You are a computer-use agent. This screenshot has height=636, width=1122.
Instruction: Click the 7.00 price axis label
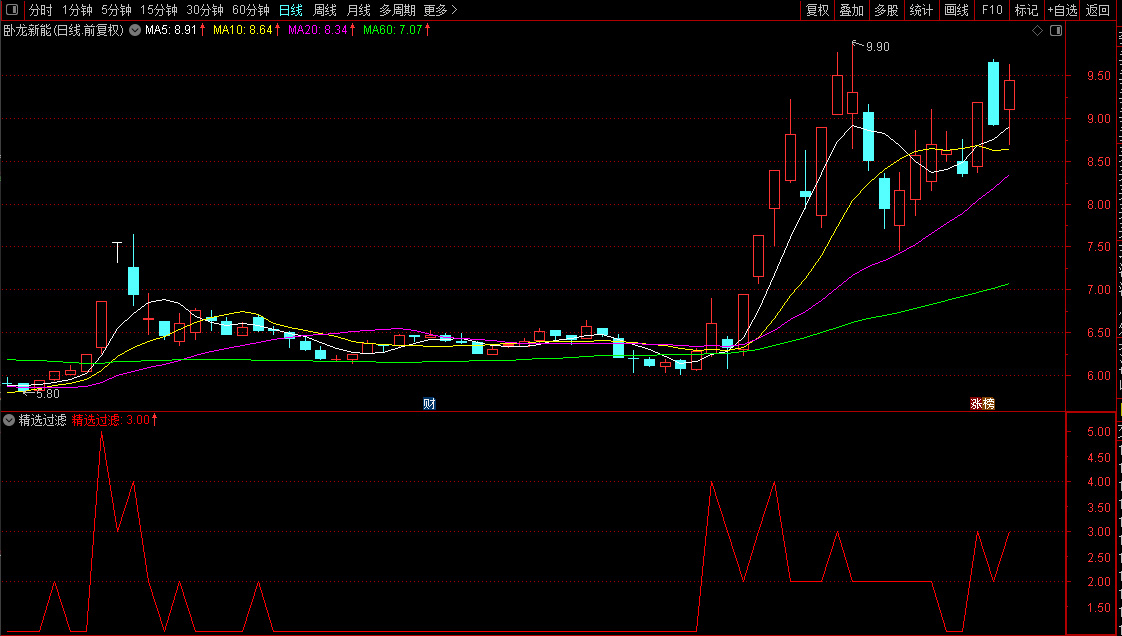click(1101, 290)
